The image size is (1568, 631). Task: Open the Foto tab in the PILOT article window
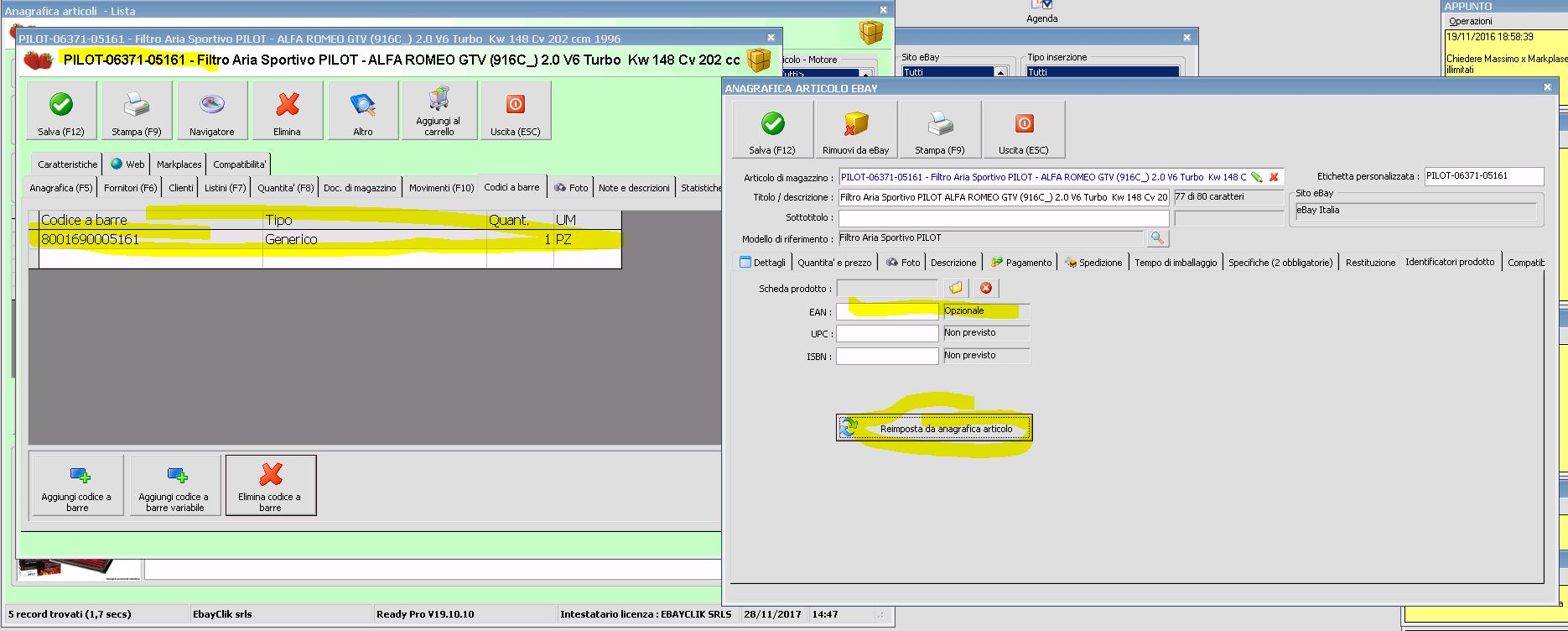571,188
